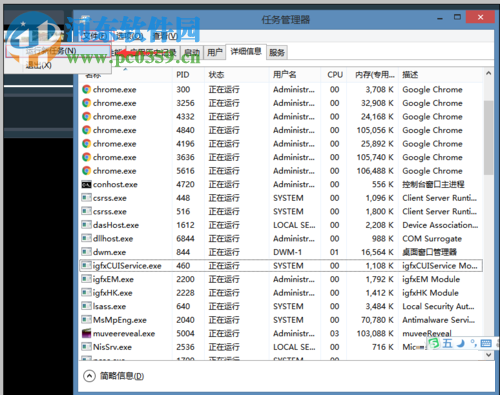Switch to the 详细信息 tab
Screen dimensions: 500x395
tap(246, 52)
